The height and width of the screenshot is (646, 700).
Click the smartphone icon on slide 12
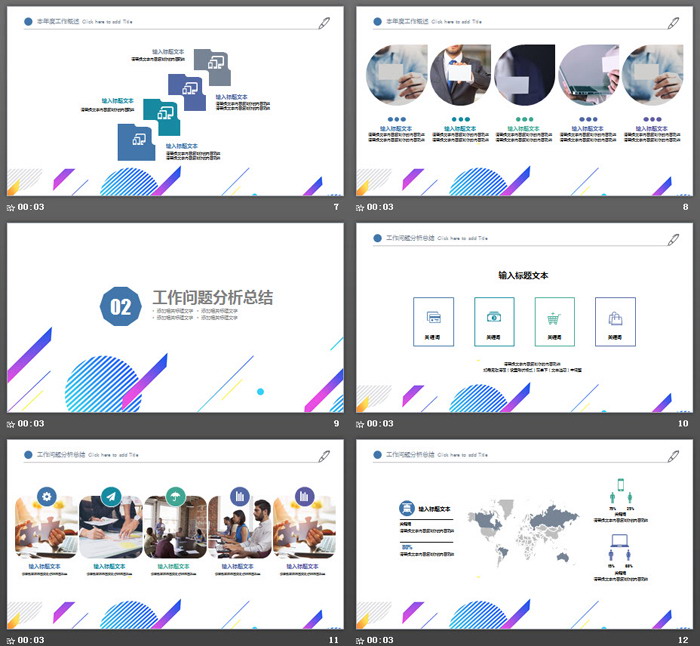coord(619,487)
